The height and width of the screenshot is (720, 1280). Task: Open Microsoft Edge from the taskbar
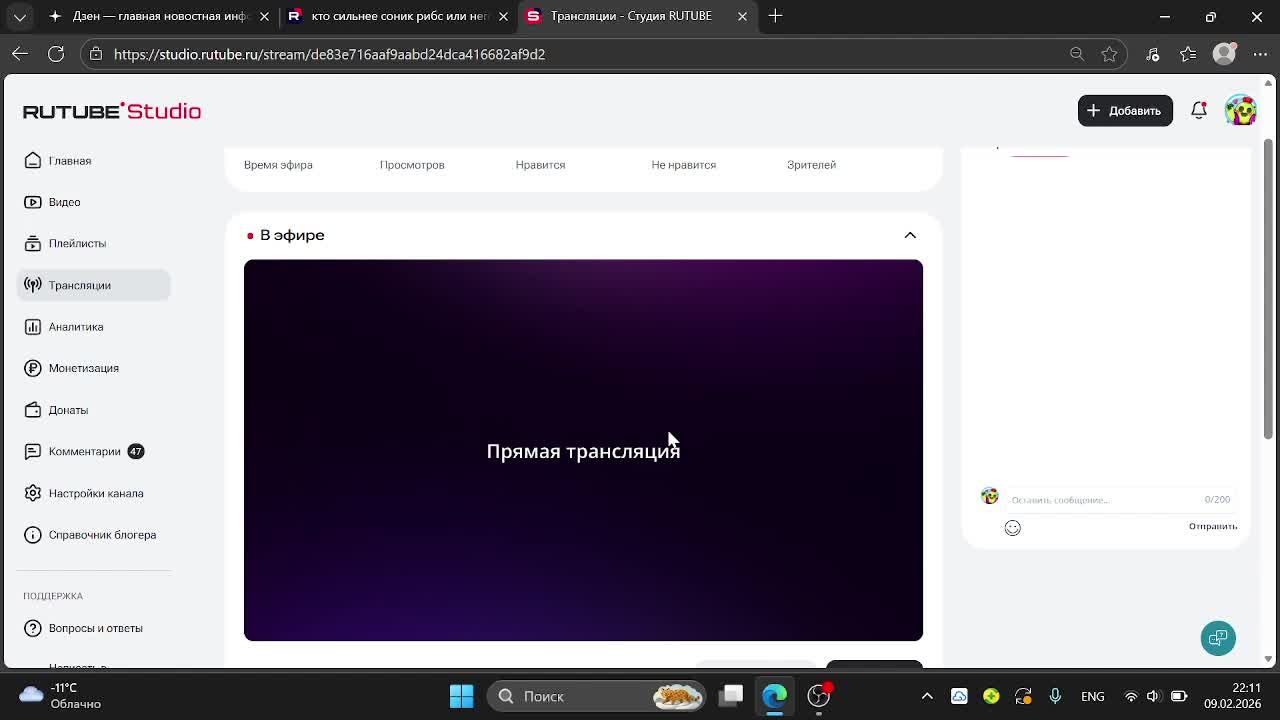(775, 696)
